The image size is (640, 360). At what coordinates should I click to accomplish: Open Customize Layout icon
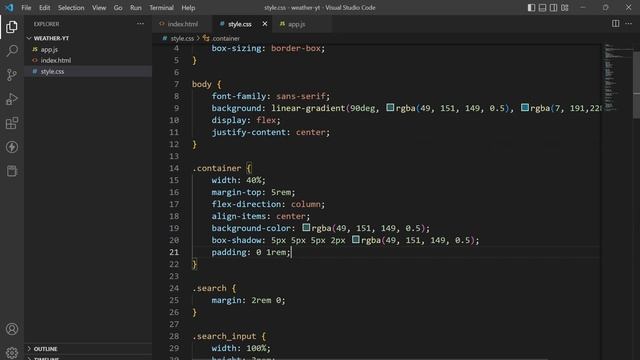[565, 7]
